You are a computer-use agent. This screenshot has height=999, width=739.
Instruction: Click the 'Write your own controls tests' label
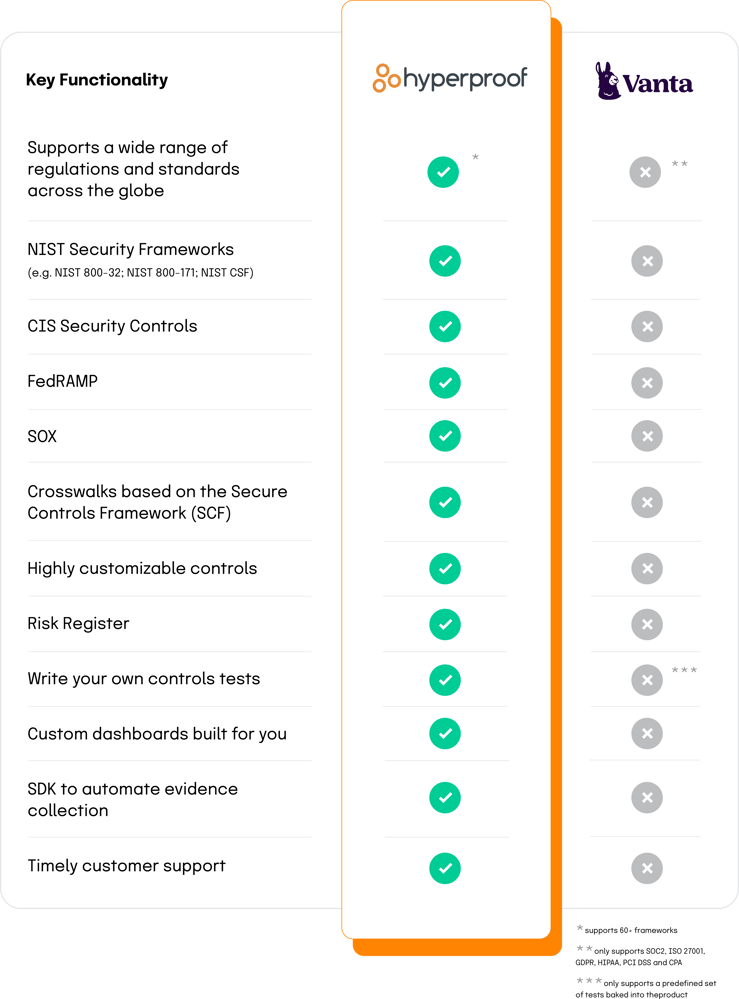tap(143, 679)
